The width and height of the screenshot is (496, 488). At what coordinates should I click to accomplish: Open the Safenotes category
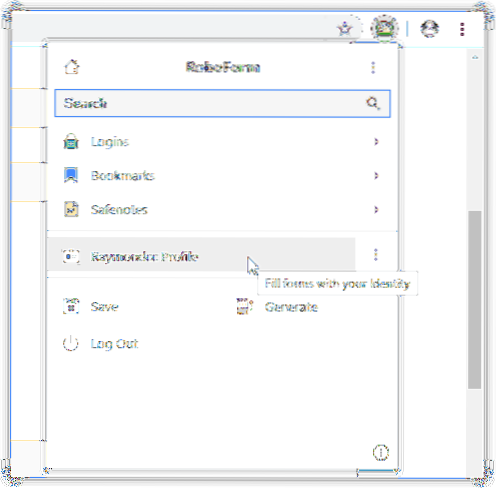point(222,210)
